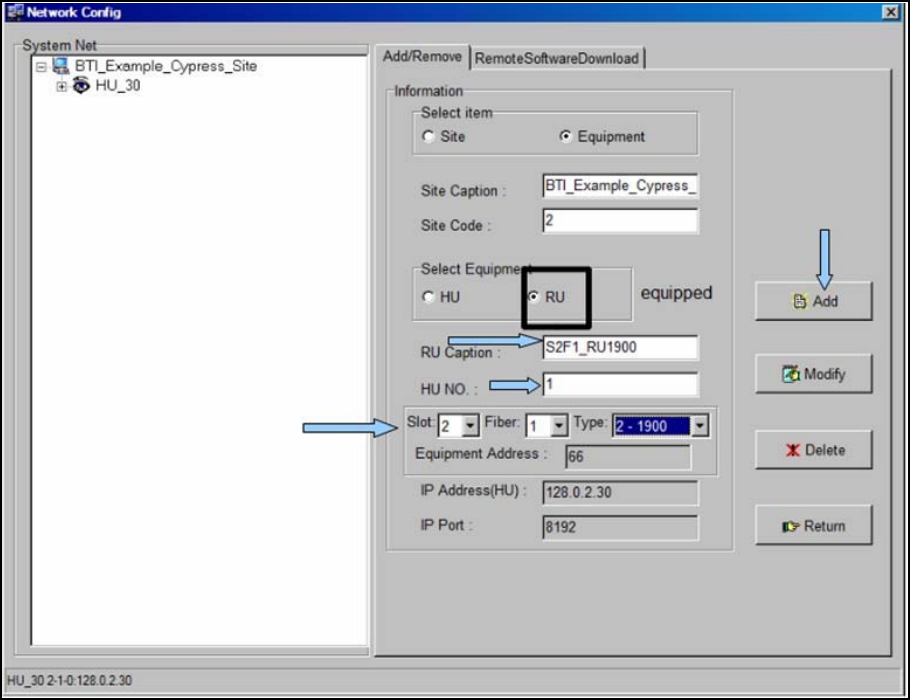This screenshot has width=910, height=700.
Task: Collapse the BTI_Example_Cypress_Site tree node
Action: click(x=41, y=67)
